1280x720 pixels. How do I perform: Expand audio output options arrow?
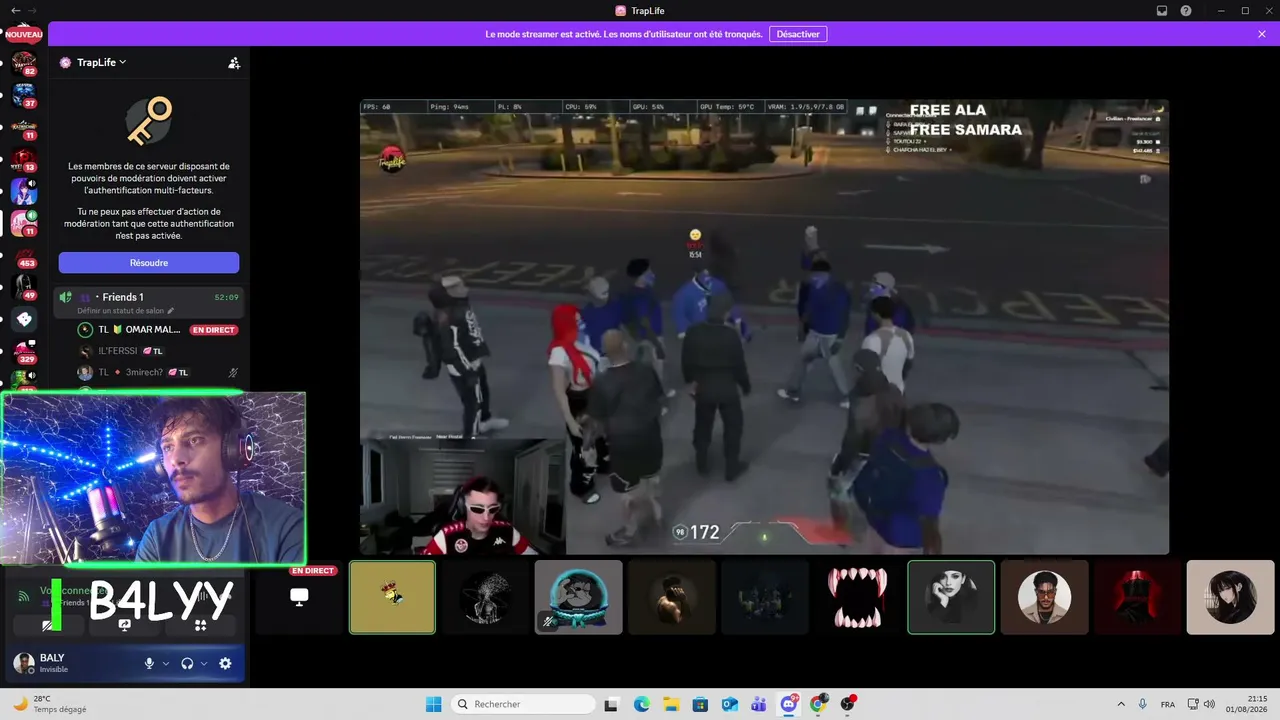pos(204,663)
